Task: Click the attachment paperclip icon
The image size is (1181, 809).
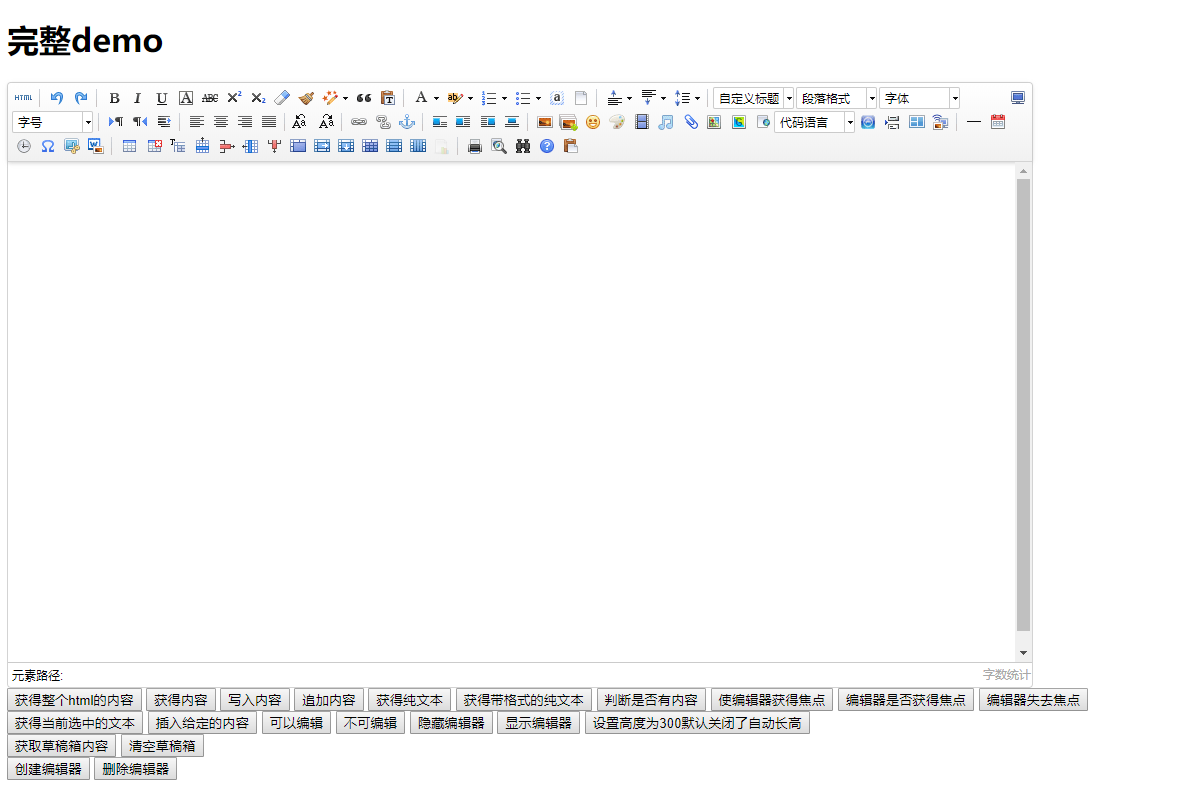Action: [688, 122]
